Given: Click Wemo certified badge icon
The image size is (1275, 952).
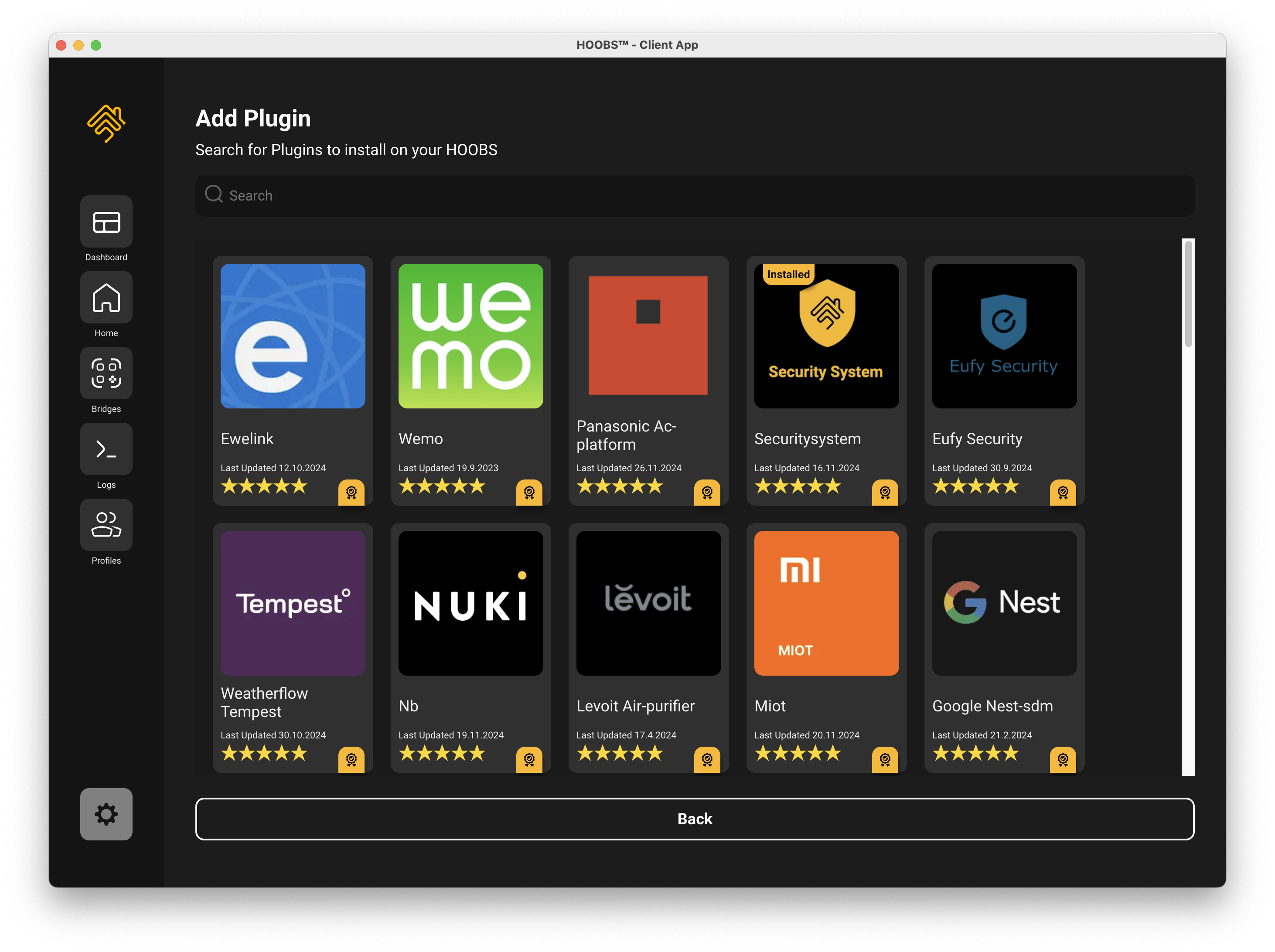Looking at the screenshot, I should (529, 492).
